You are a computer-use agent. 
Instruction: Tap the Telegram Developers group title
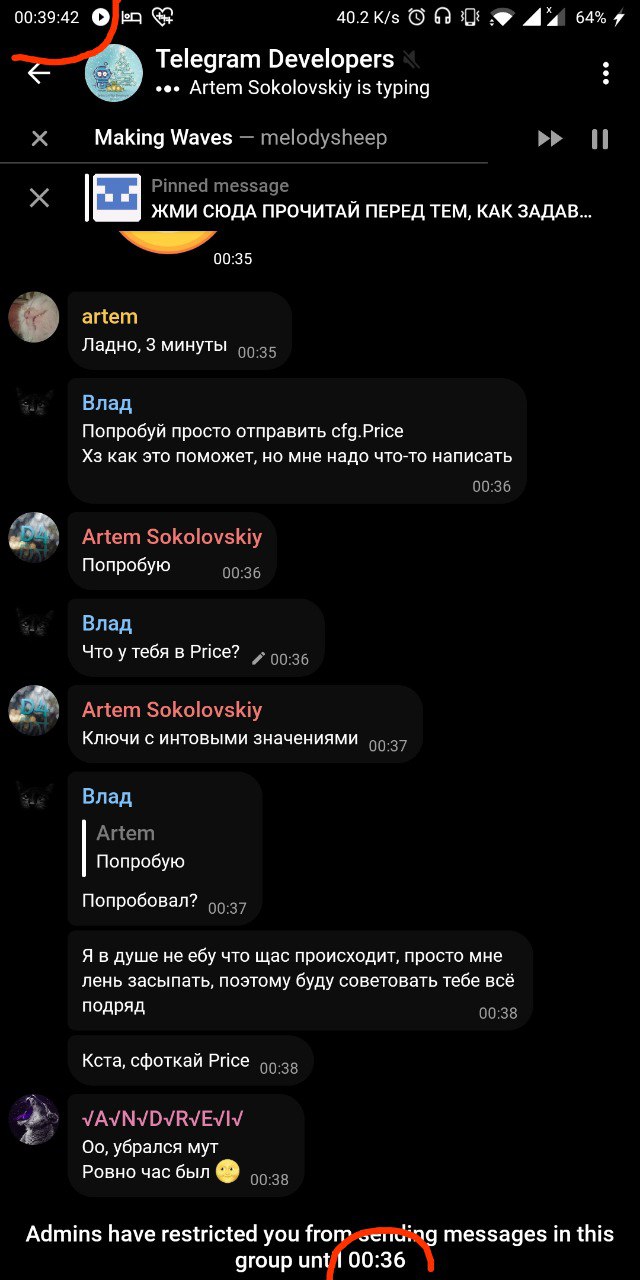coord(274,59)
